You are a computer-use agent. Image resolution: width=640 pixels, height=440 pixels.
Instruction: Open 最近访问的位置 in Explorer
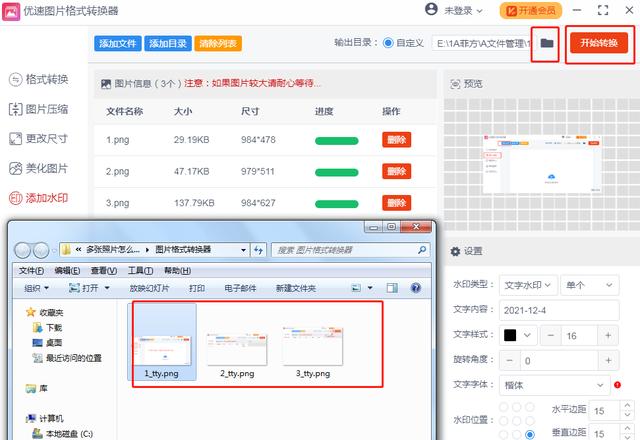pos(67,358)
